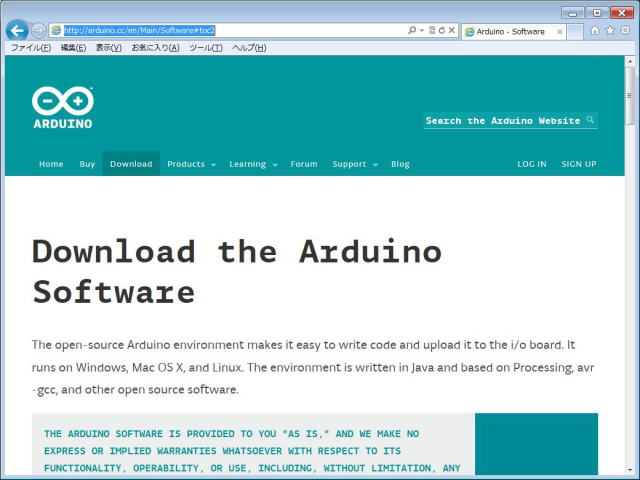Screen dimensions: 640x480
Task: Go to the Home nav link
Action: [x=51, y=164]
